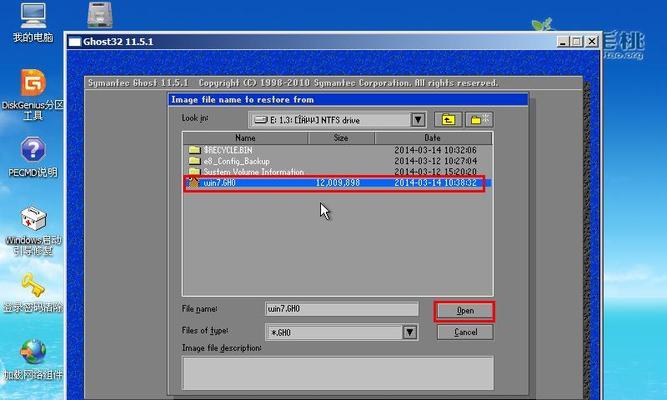Close the Ghost32 window

(x=592, y=41)
